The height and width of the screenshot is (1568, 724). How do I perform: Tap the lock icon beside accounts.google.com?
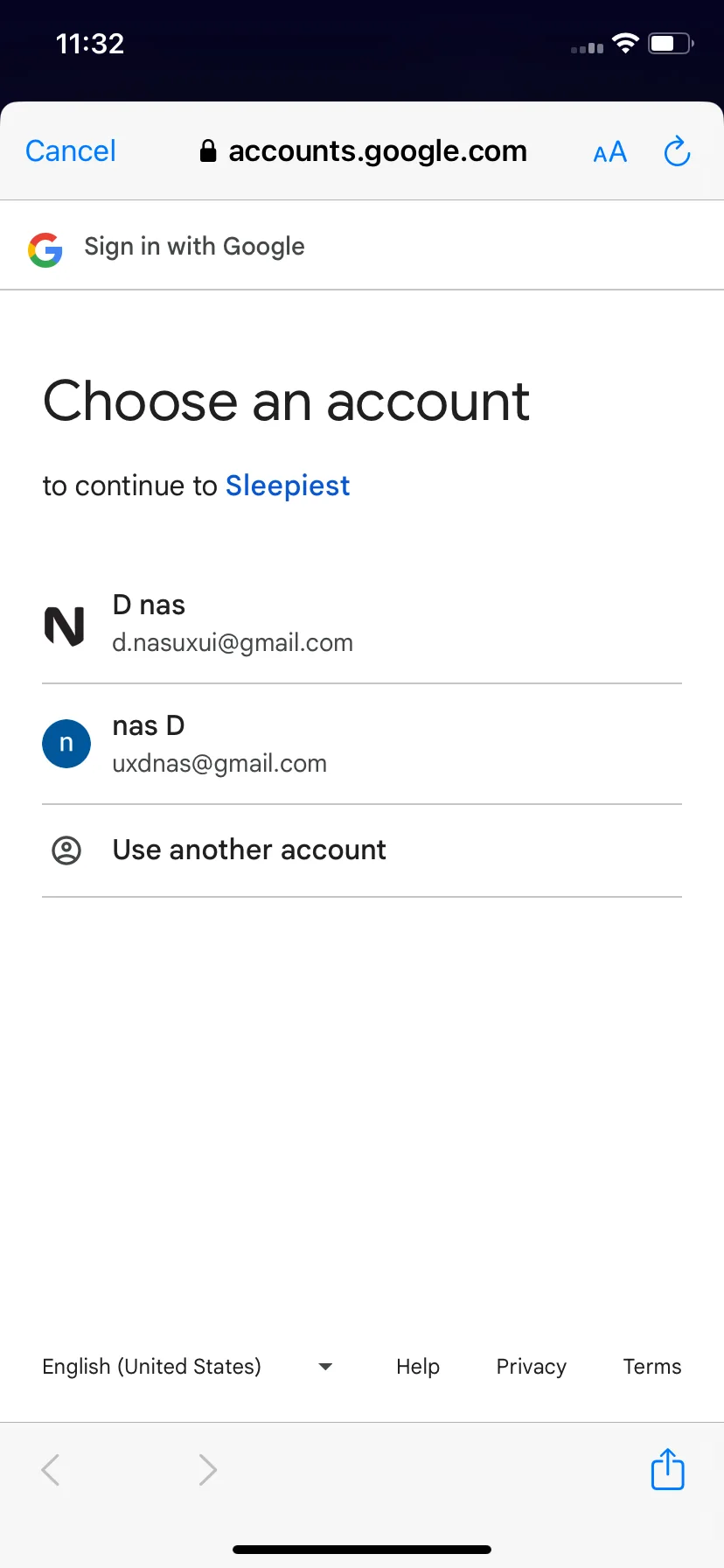208,151
